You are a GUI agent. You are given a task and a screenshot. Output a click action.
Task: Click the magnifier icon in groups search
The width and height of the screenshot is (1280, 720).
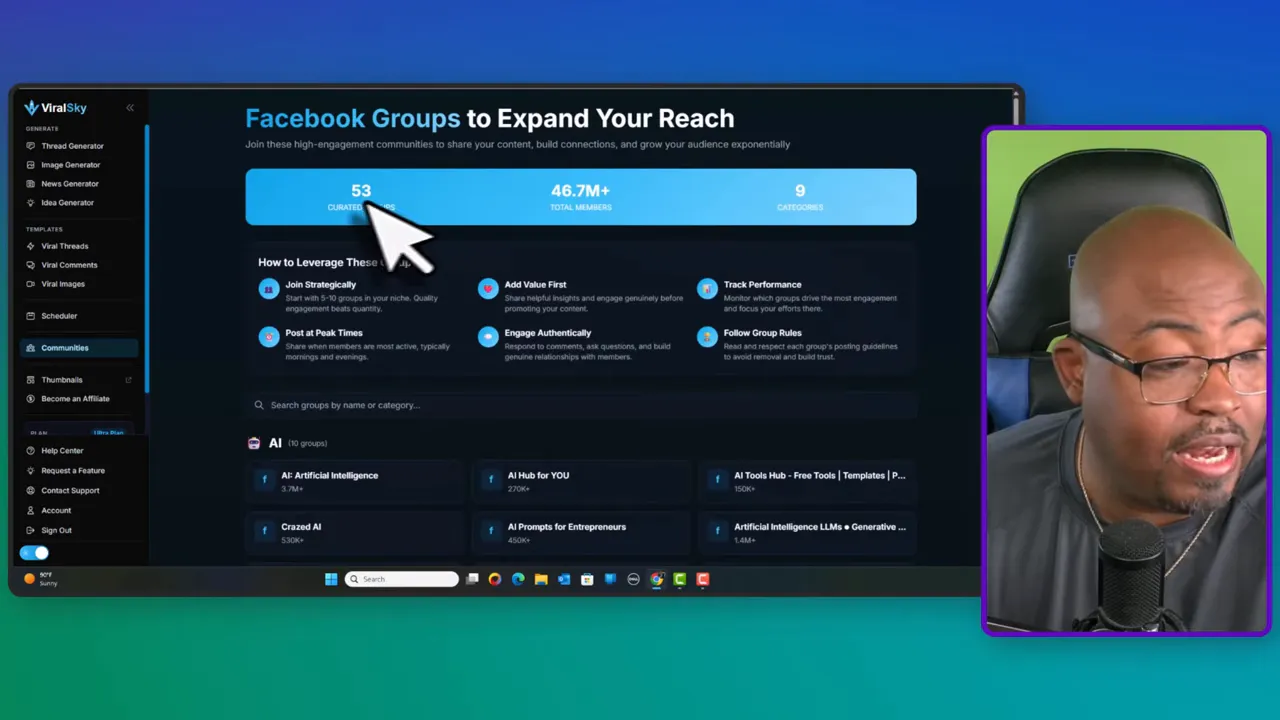[x=259, y=405]
